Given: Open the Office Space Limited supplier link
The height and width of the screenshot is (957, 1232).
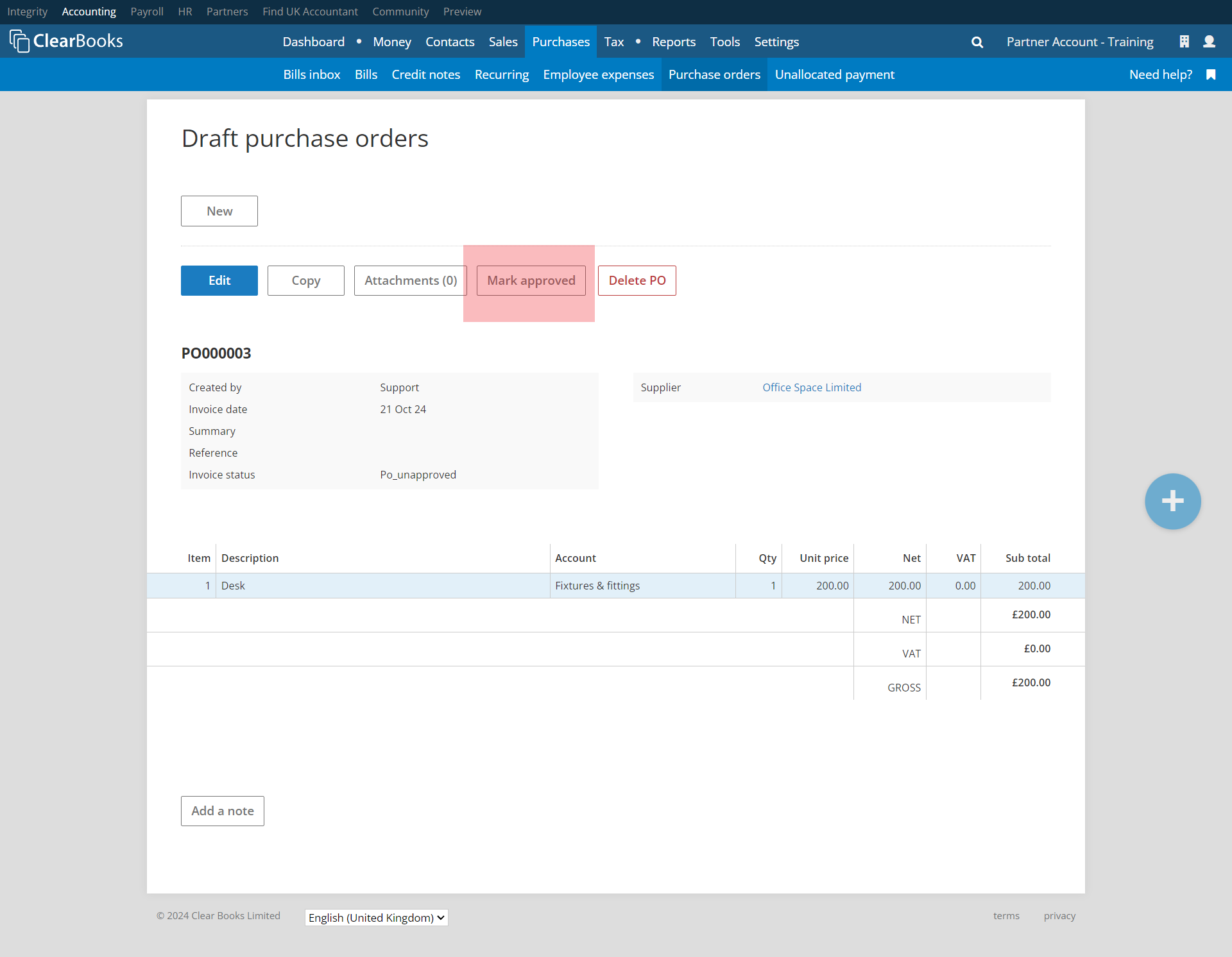Looking at the screenshot, I should tap(811, 387).
